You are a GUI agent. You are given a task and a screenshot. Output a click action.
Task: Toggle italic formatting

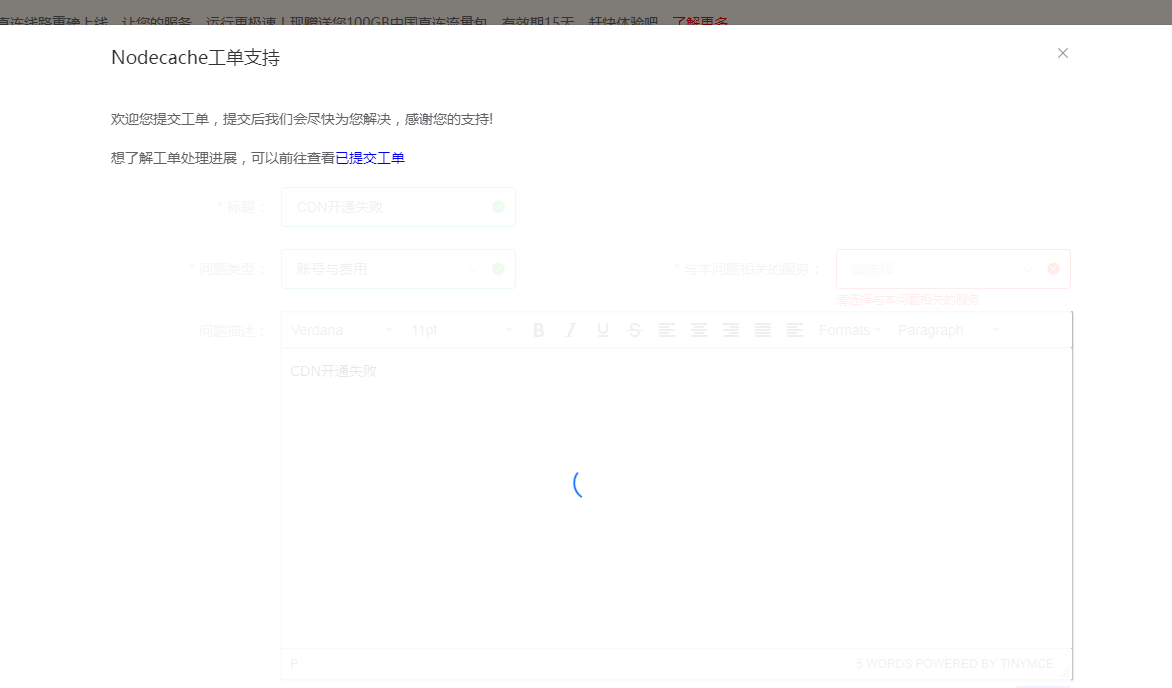[570, 331]
